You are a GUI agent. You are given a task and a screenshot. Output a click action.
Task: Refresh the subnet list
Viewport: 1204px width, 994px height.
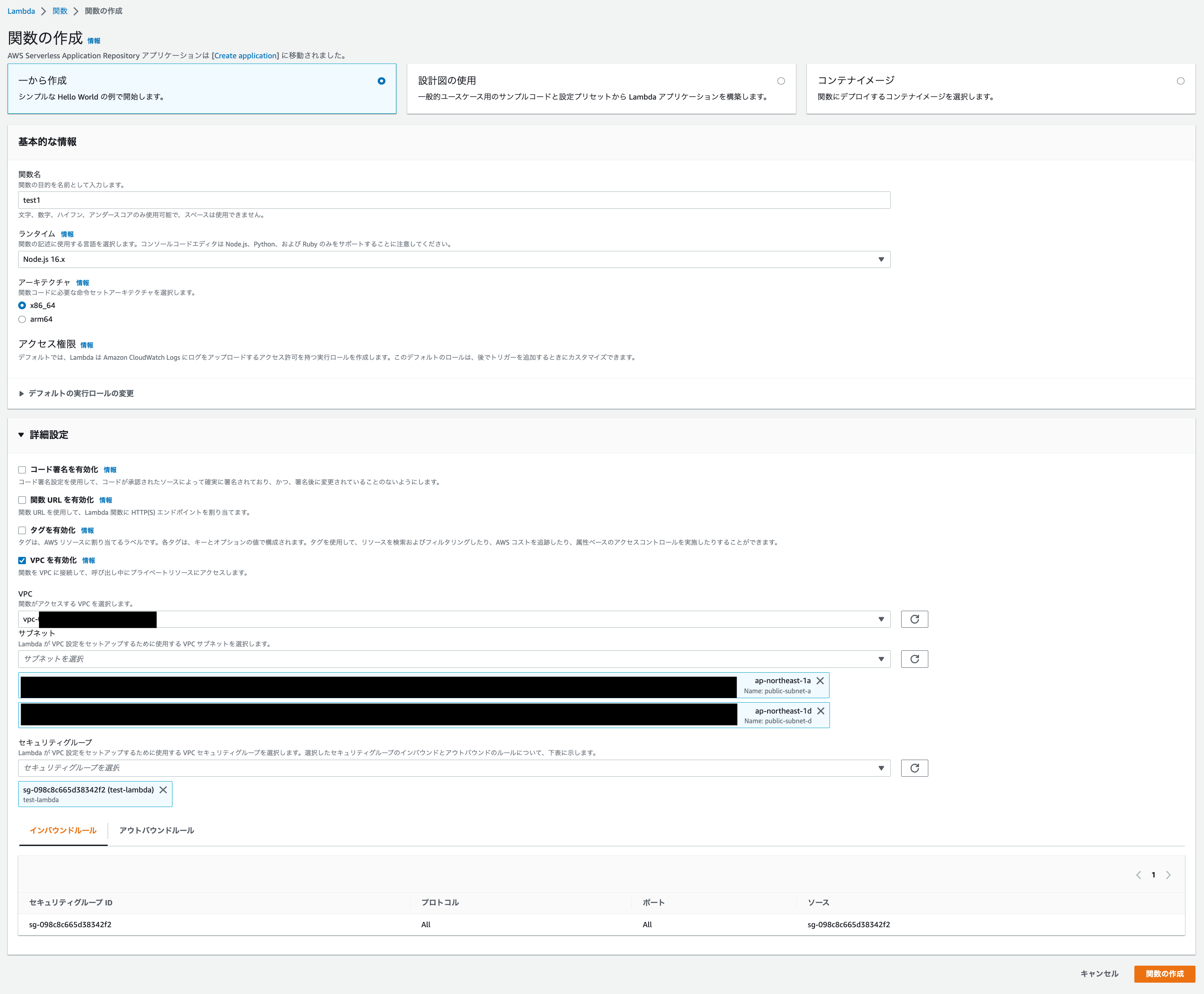point(914,659)
